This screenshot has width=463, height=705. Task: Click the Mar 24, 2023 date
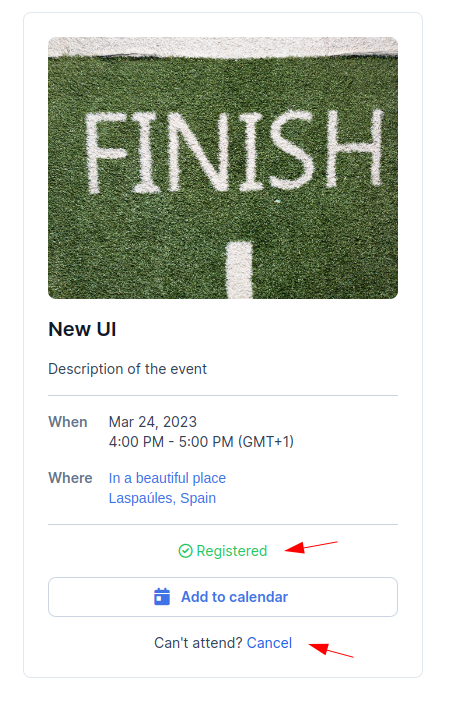pos(153,422)
